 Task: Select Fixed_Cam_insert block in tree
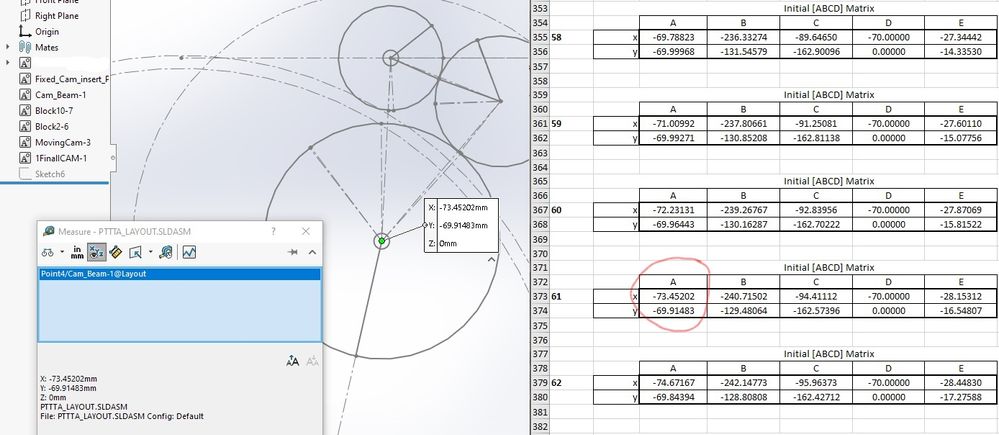(x=72, y=79)
